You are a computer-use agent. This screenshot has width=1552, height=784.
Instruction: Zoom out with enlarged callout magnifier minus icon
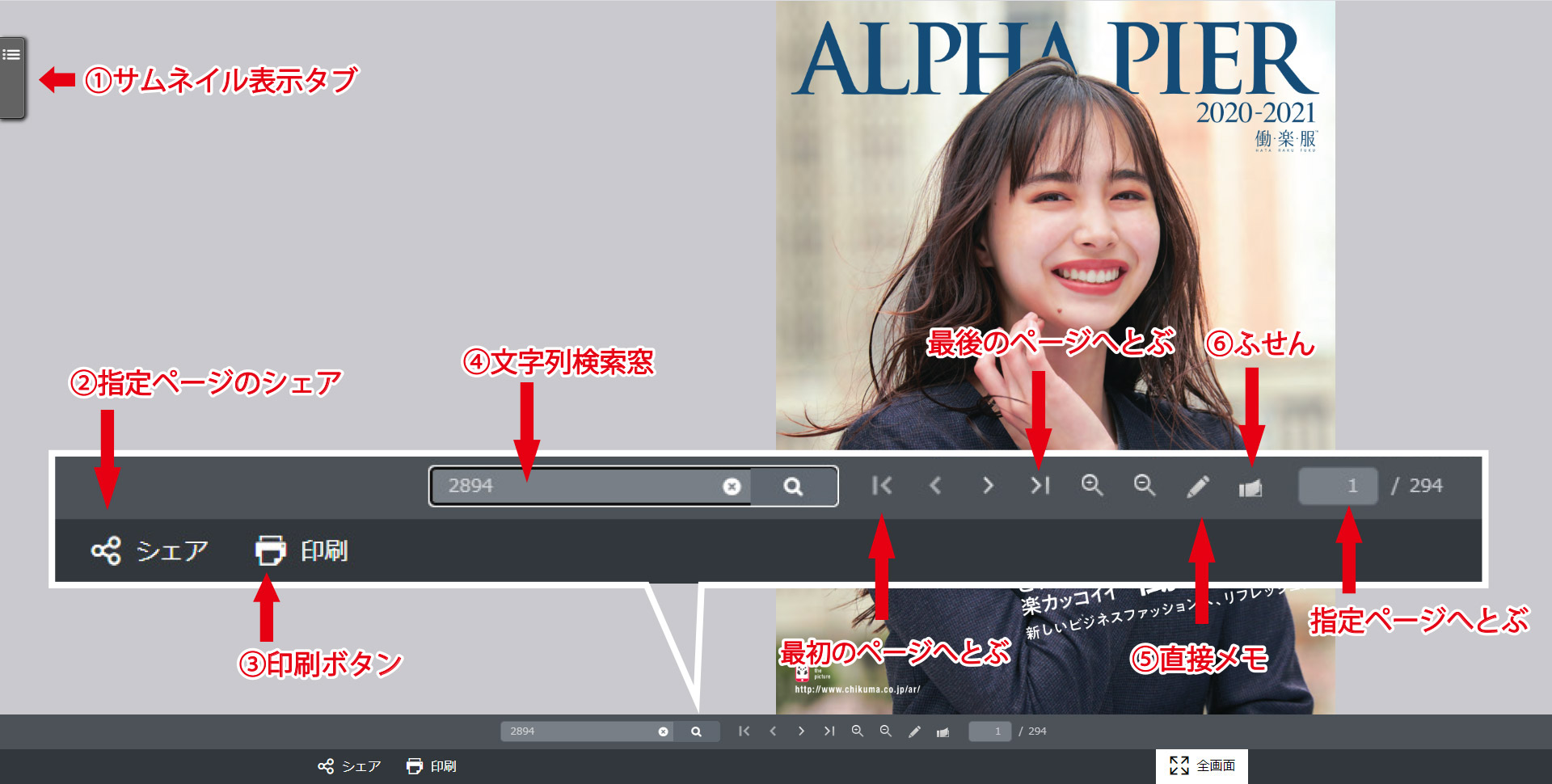pos(1145,486)
